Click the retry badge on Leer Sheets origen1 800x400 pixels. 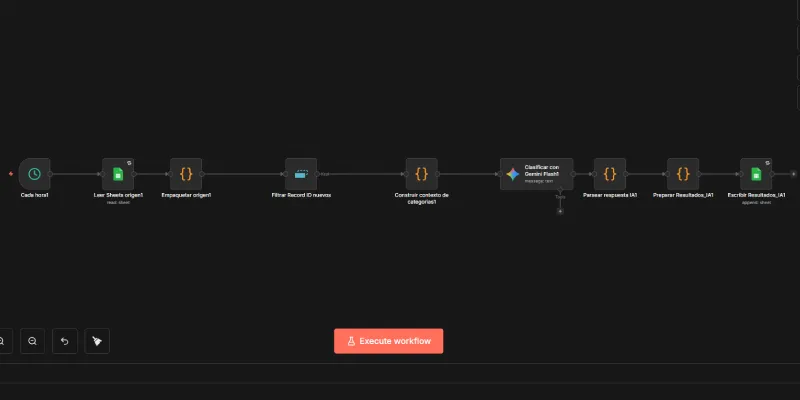pos(129,163)
